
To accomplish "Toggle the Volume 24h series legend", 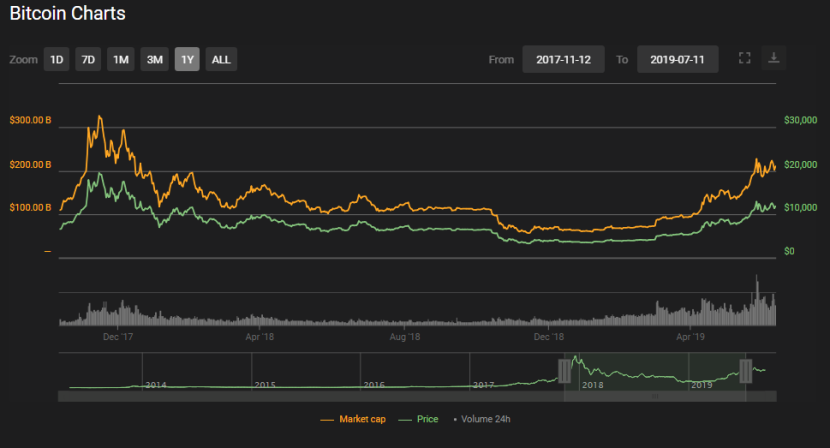I will pyautogui.click(x=482, y=419).
